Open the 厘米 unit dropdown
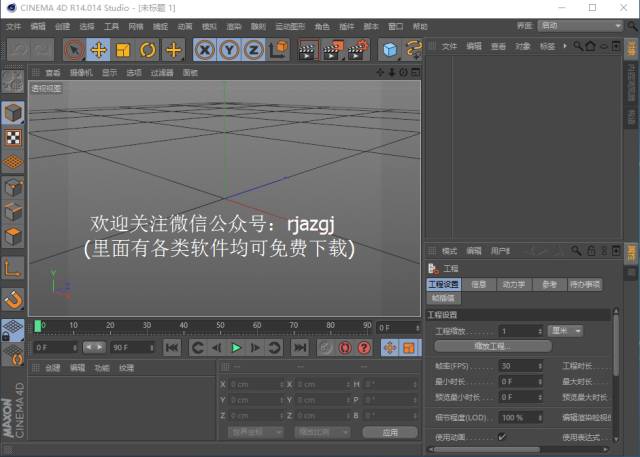This screenshot has height=457, width=640. pos(566,330)
